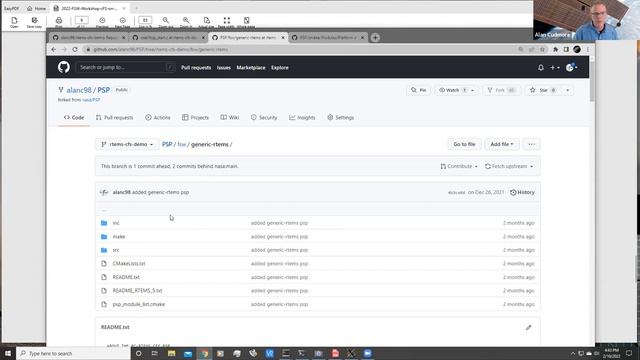
Task: Open the repository Pull requests tab
Action: 114,118
